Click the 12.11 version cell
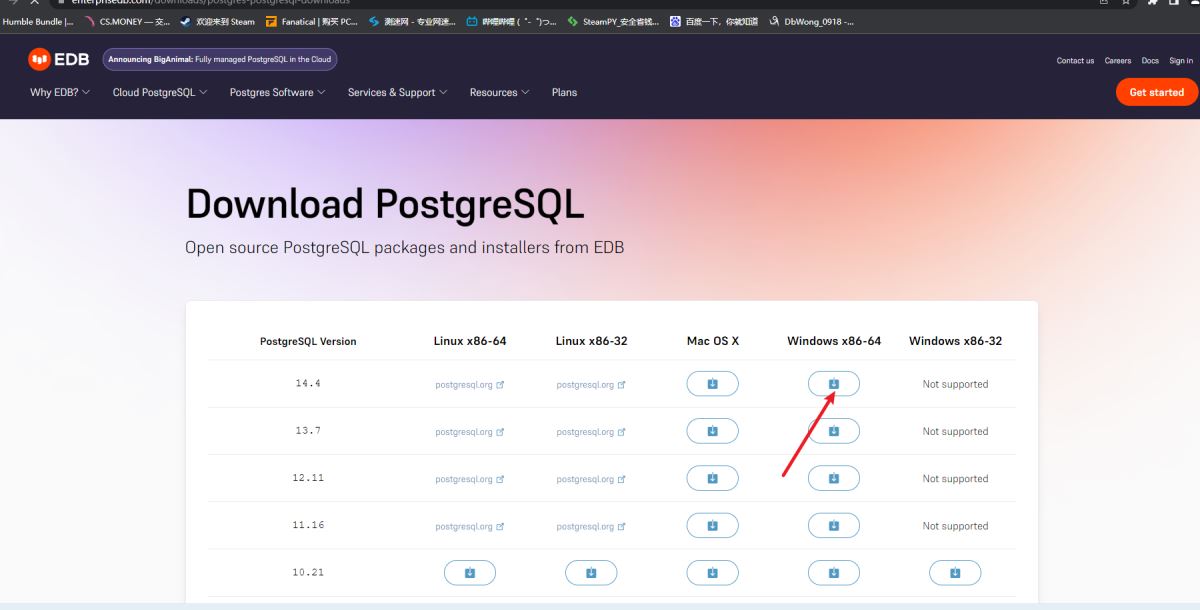1200x610 pixels. tap(308, 478)
